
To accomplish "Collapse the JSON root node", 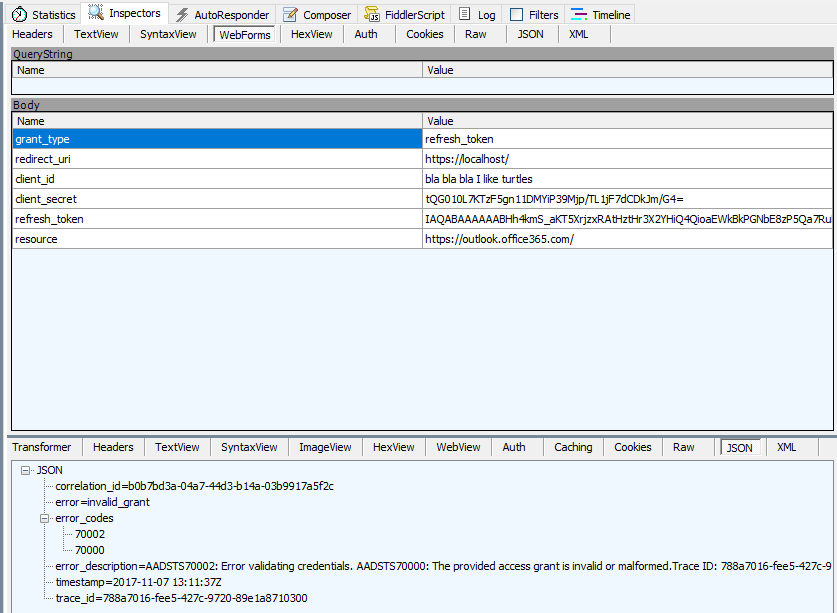I will click(x=25, y=470).
